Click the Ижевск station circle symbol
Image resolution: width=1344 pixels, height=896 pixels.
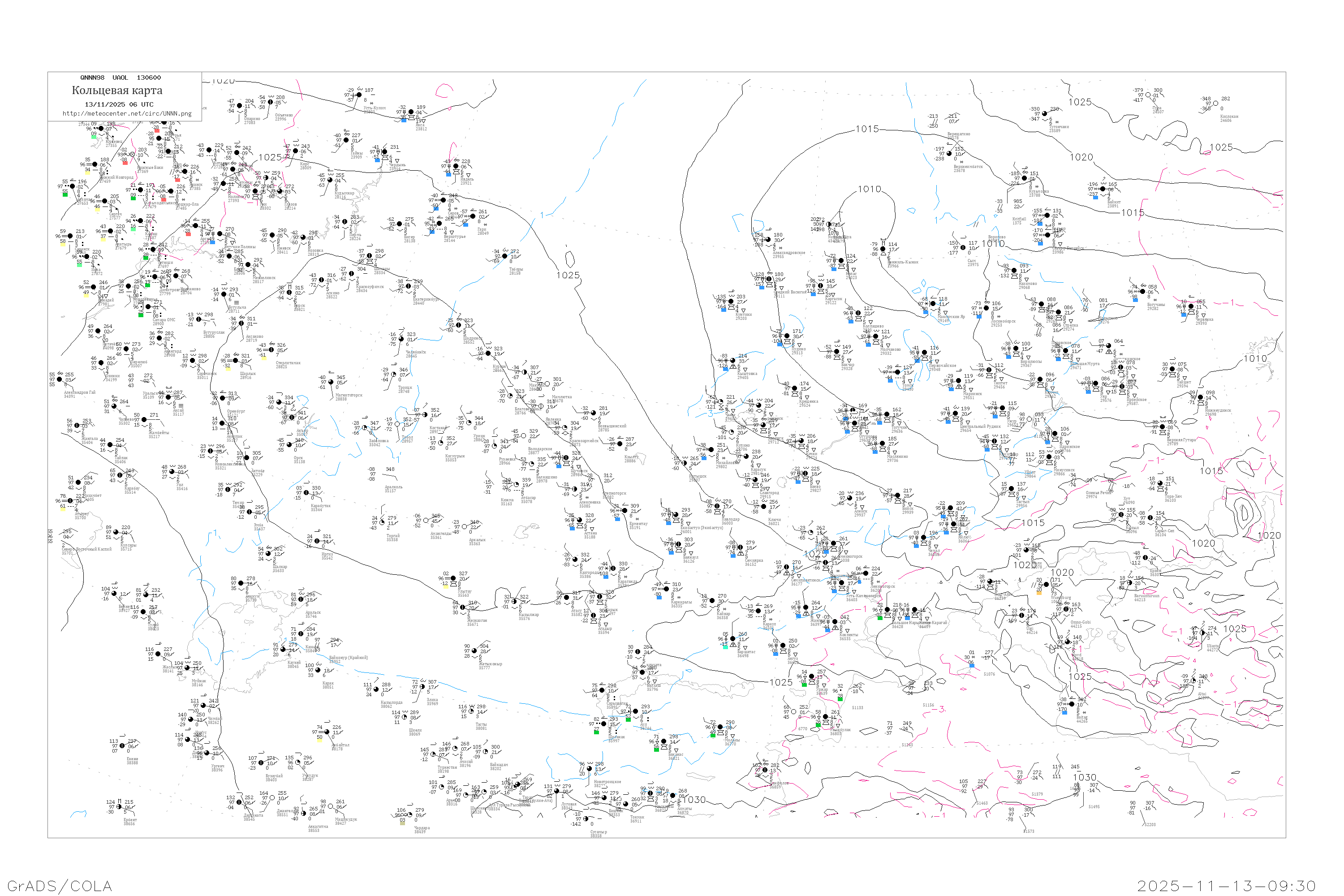(x=271, y=235)
